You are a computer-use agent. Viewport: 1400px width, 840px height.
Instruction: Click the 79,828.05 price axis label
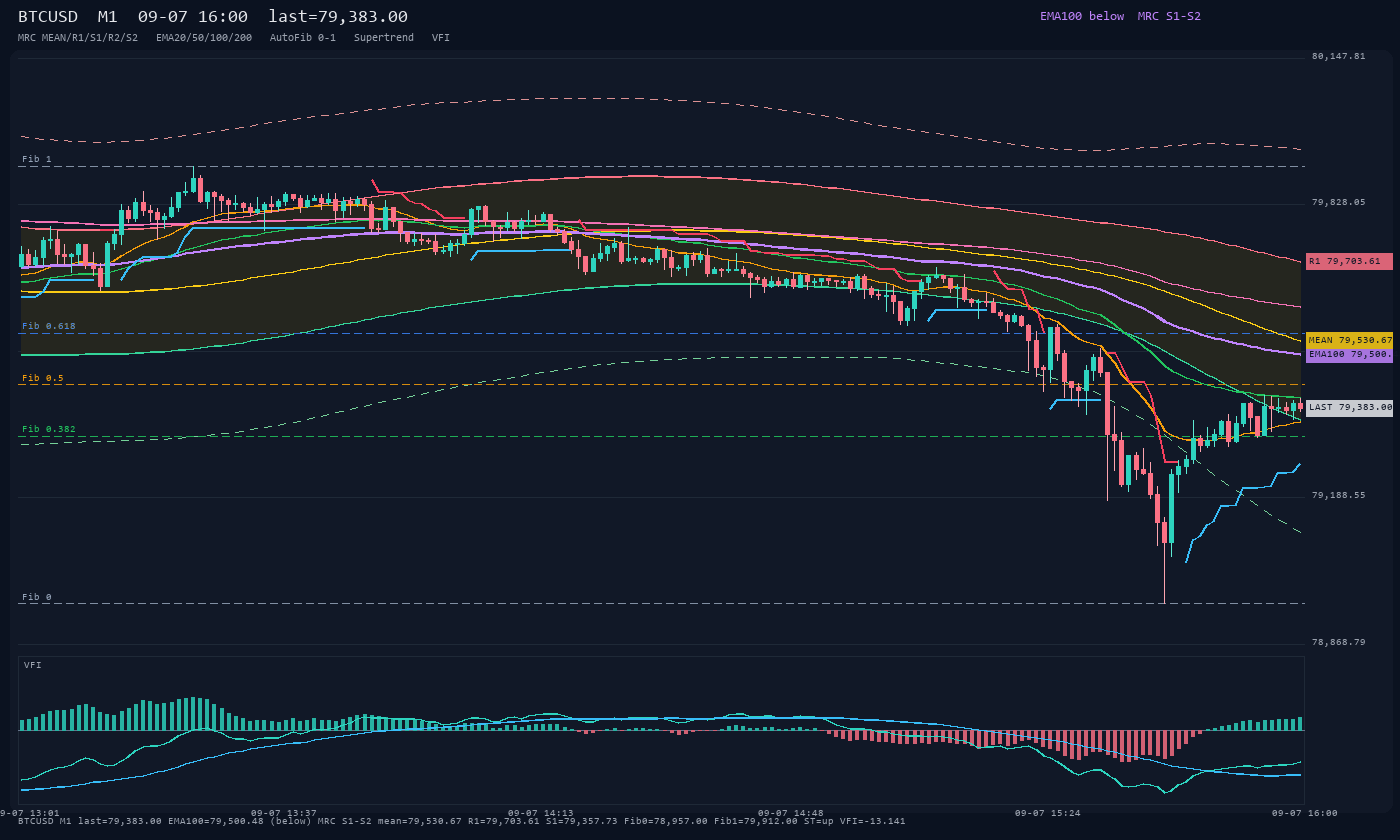pyautogui.click(x=1338, y=202)
